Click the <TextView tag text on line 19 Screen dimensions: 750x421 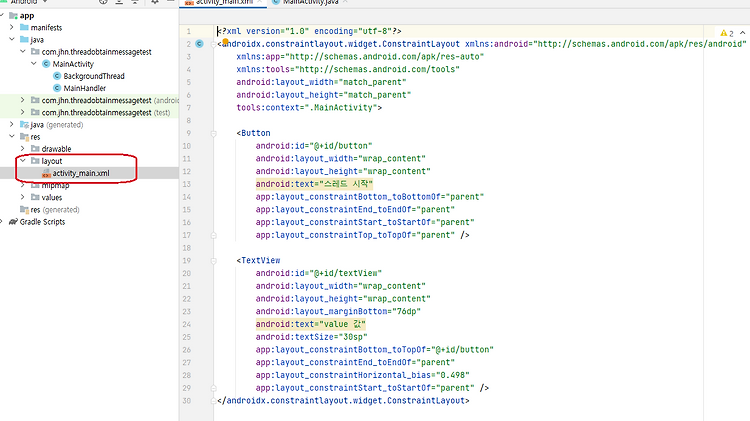tap(258, 260)
